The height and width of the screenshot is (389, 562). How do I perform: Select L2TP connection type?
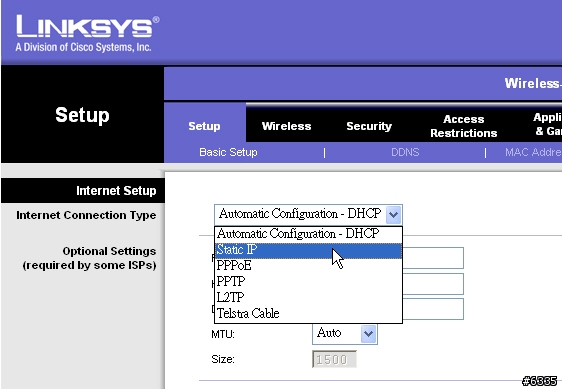pyautogui.click(x=308, y=297)
